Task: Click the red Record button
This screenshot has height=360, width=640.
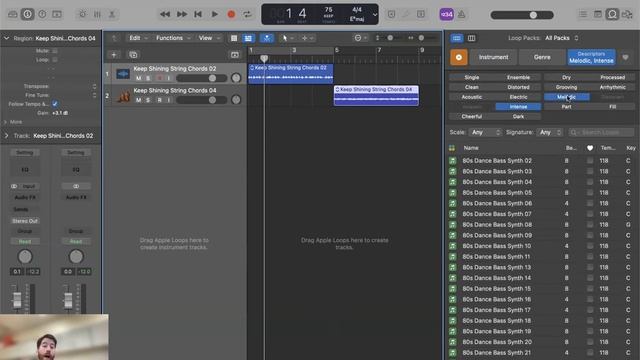Action: coord(231,14)
